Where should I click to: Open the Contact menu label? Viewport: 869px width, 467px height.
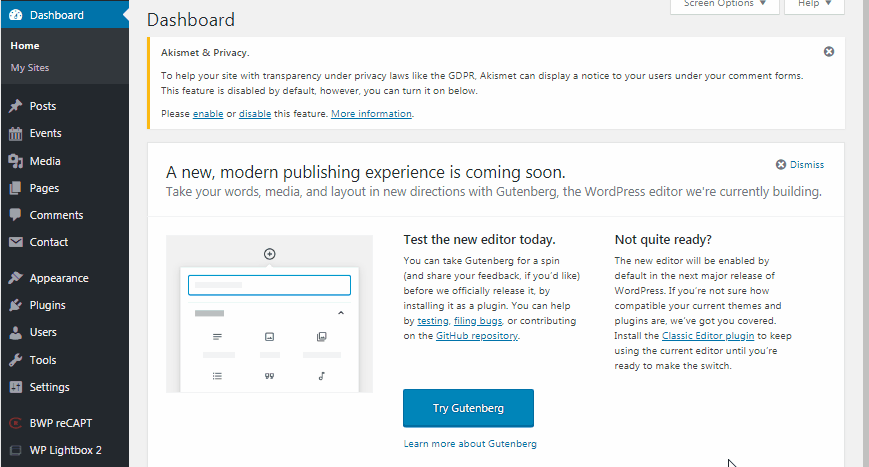49,242
